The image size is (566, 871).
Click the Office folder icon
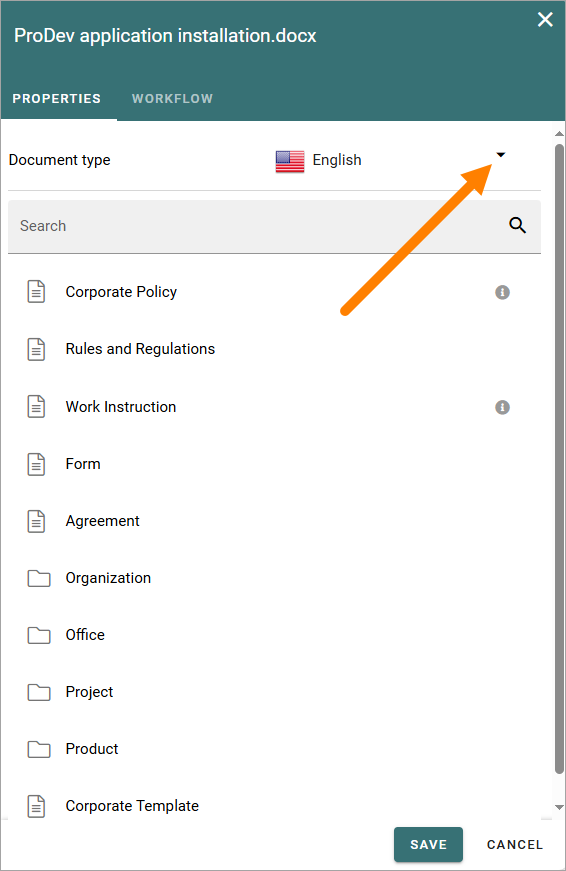[x=39, y=635]
